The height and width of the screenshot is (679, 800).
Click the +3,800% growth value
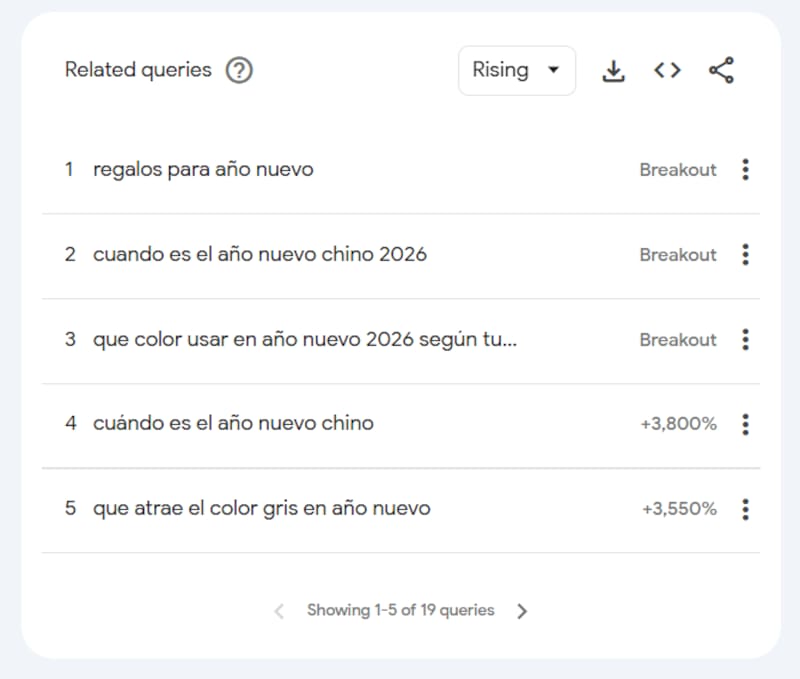coord(678,424)
